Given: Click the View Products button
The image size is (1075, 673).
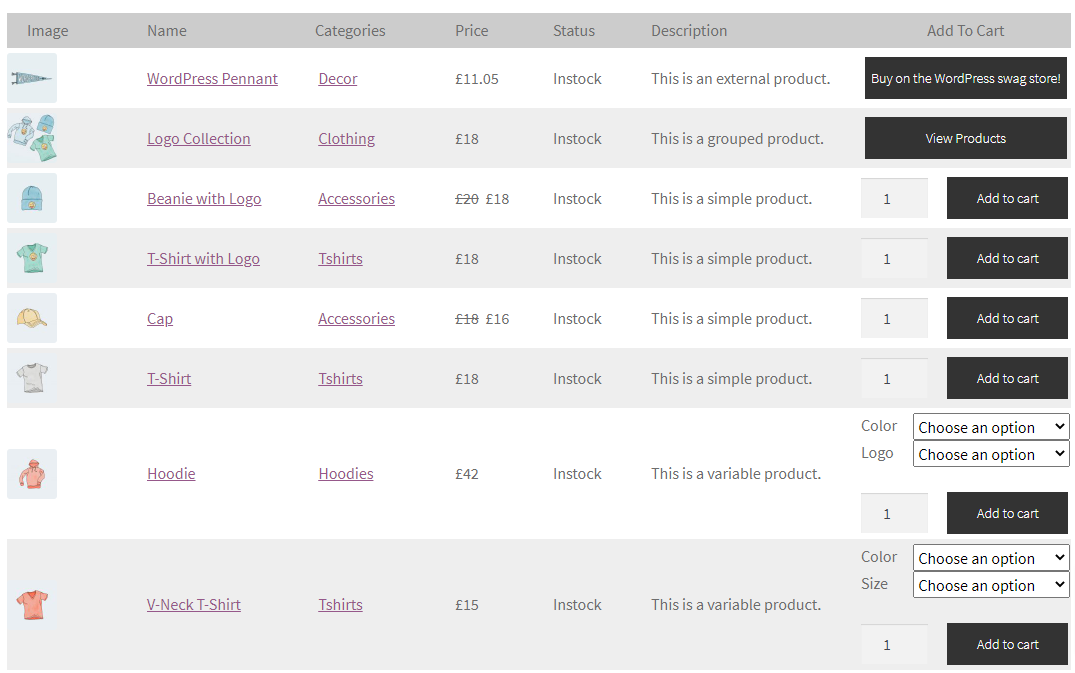Looking at the screenshot, I should click(x=965, y=138).
